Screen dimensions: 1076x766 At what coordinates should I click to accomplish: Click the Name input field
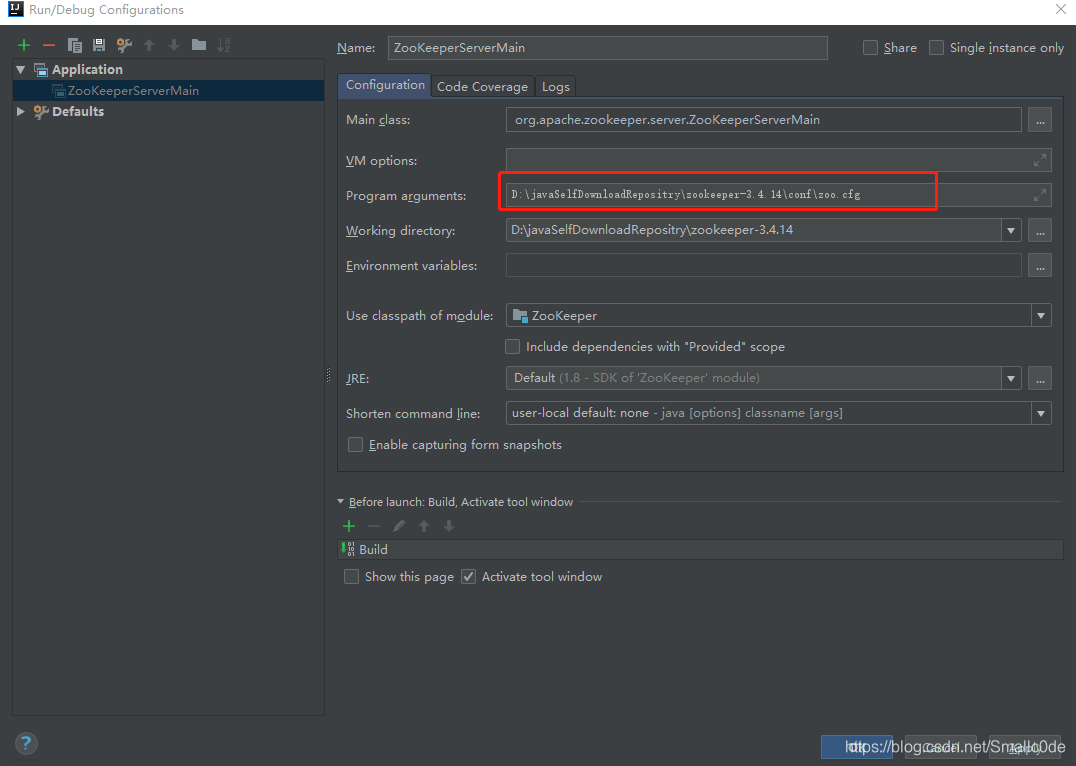[x=607, y=47]
